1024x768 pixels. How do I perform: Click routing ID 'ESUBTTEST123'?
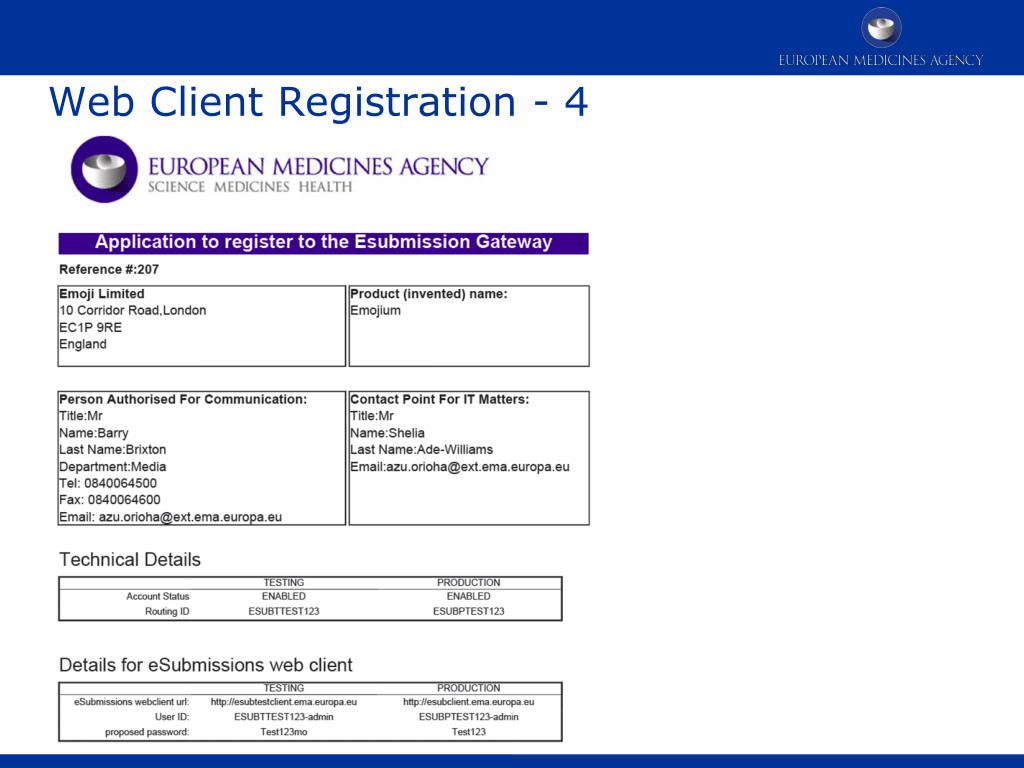coord(283,611)
